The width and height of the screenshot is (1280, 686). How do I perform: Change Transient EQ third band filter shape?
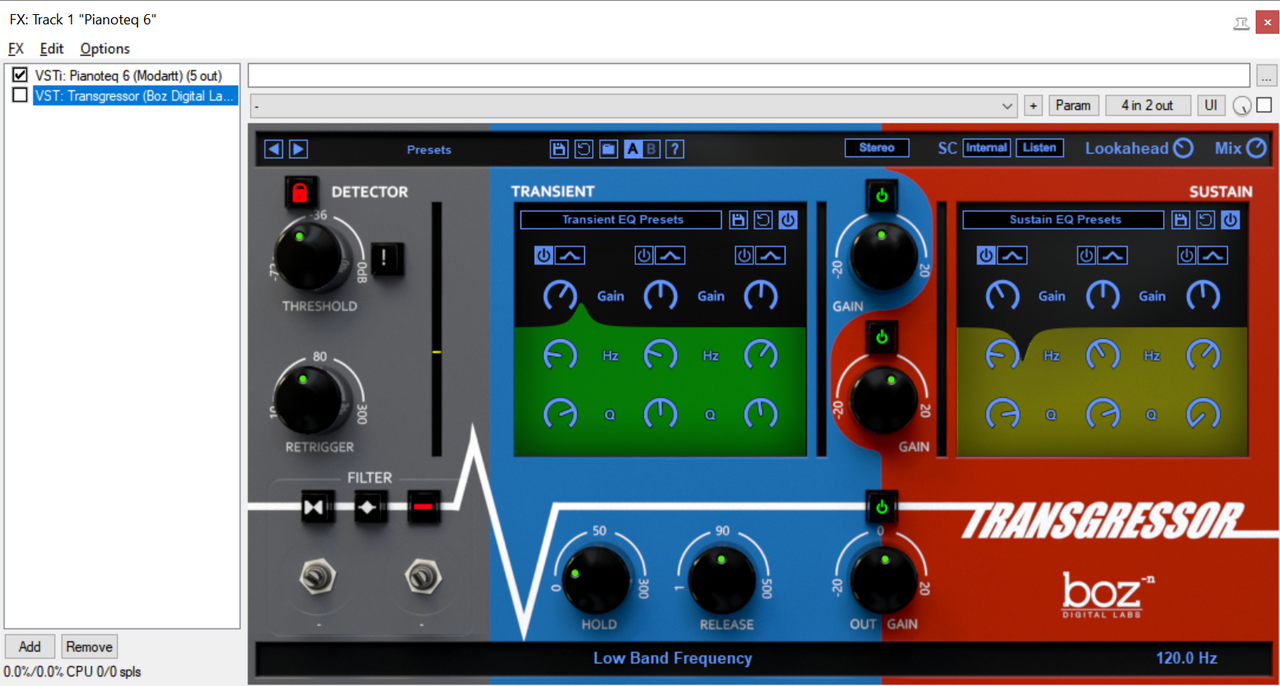click(x=770, y=256)
